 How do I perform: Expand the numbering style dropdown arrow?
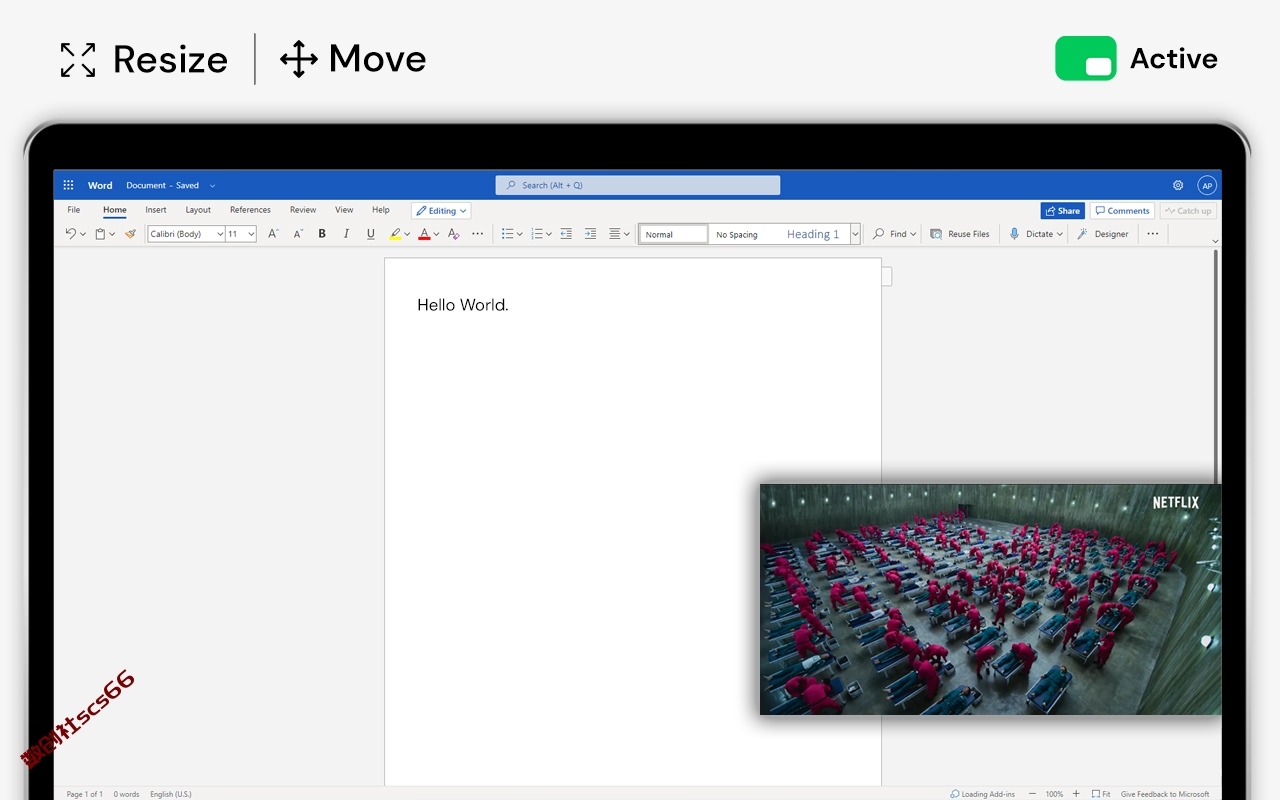click(549, 234)
